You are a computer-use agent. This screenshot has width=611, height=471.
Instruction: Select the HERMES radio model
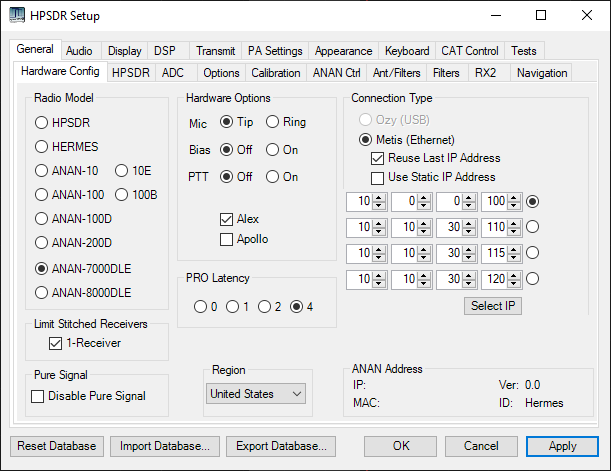(x=42, y=146)
